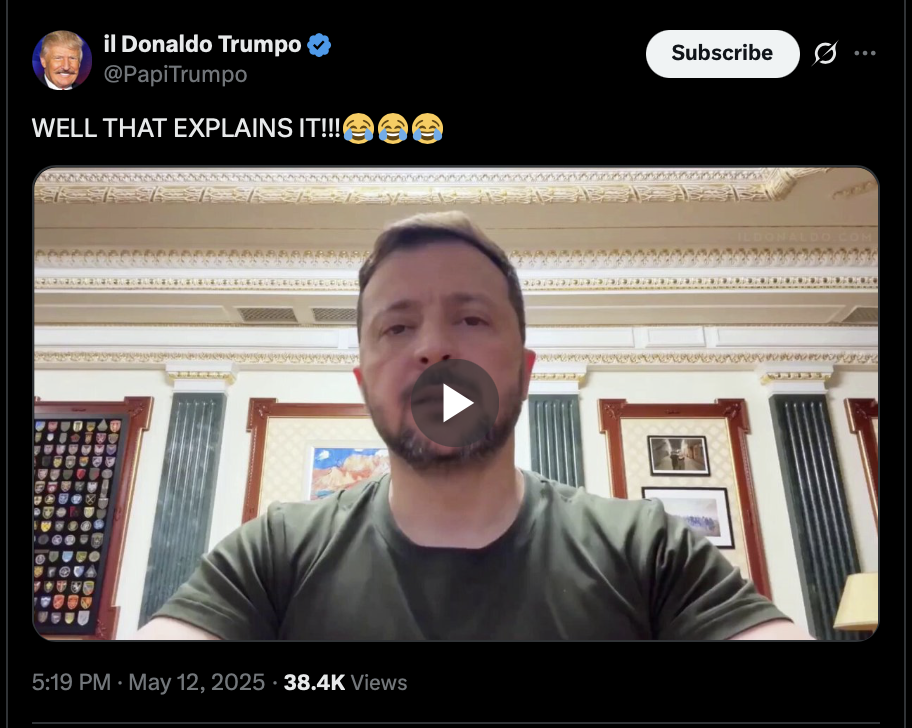
Task: Open the Grok explain-post icon
Action: [x=825, y=53]
